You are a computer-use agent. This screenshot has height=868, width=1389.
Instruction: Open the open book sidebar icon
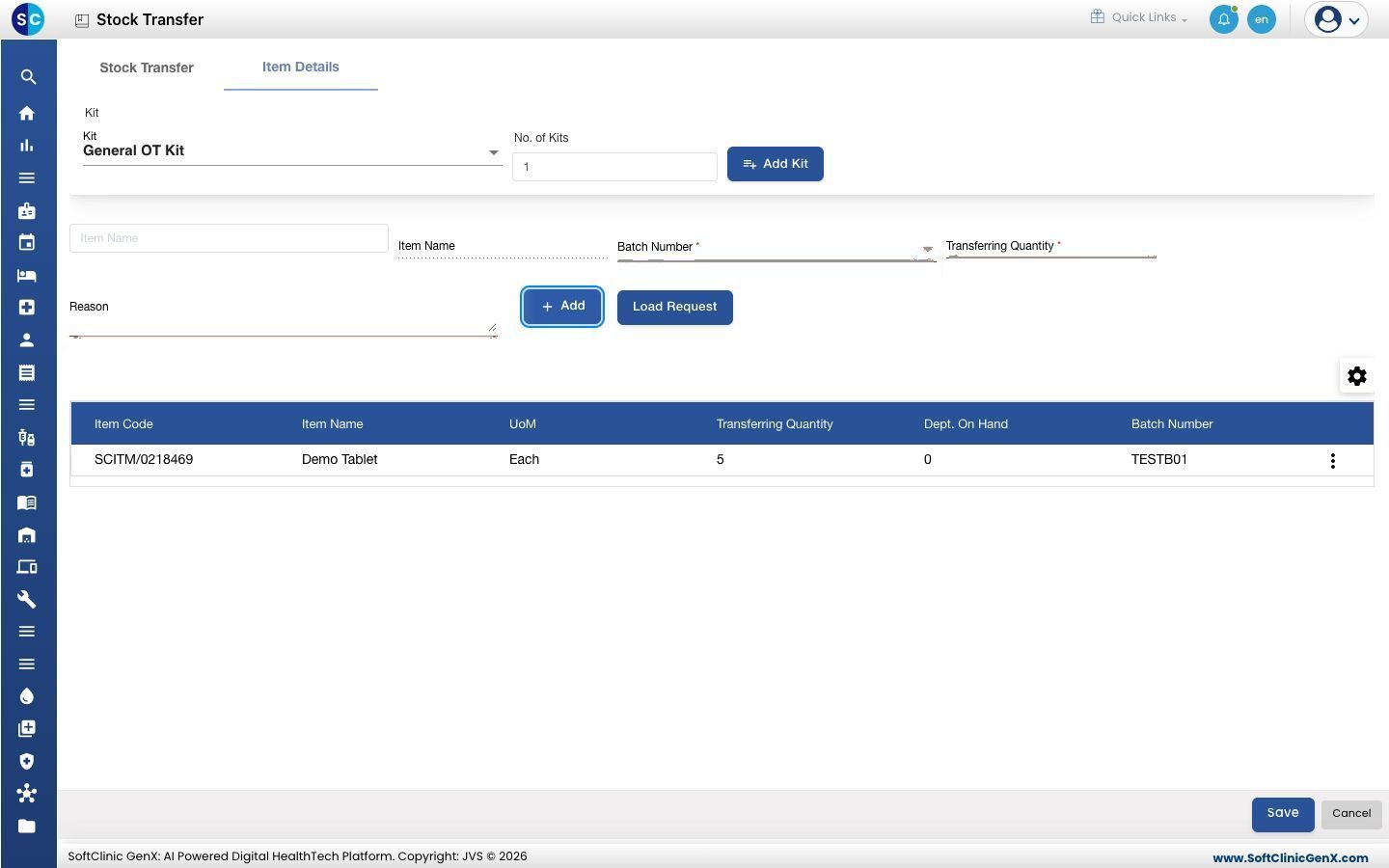[x=27, y=502]
